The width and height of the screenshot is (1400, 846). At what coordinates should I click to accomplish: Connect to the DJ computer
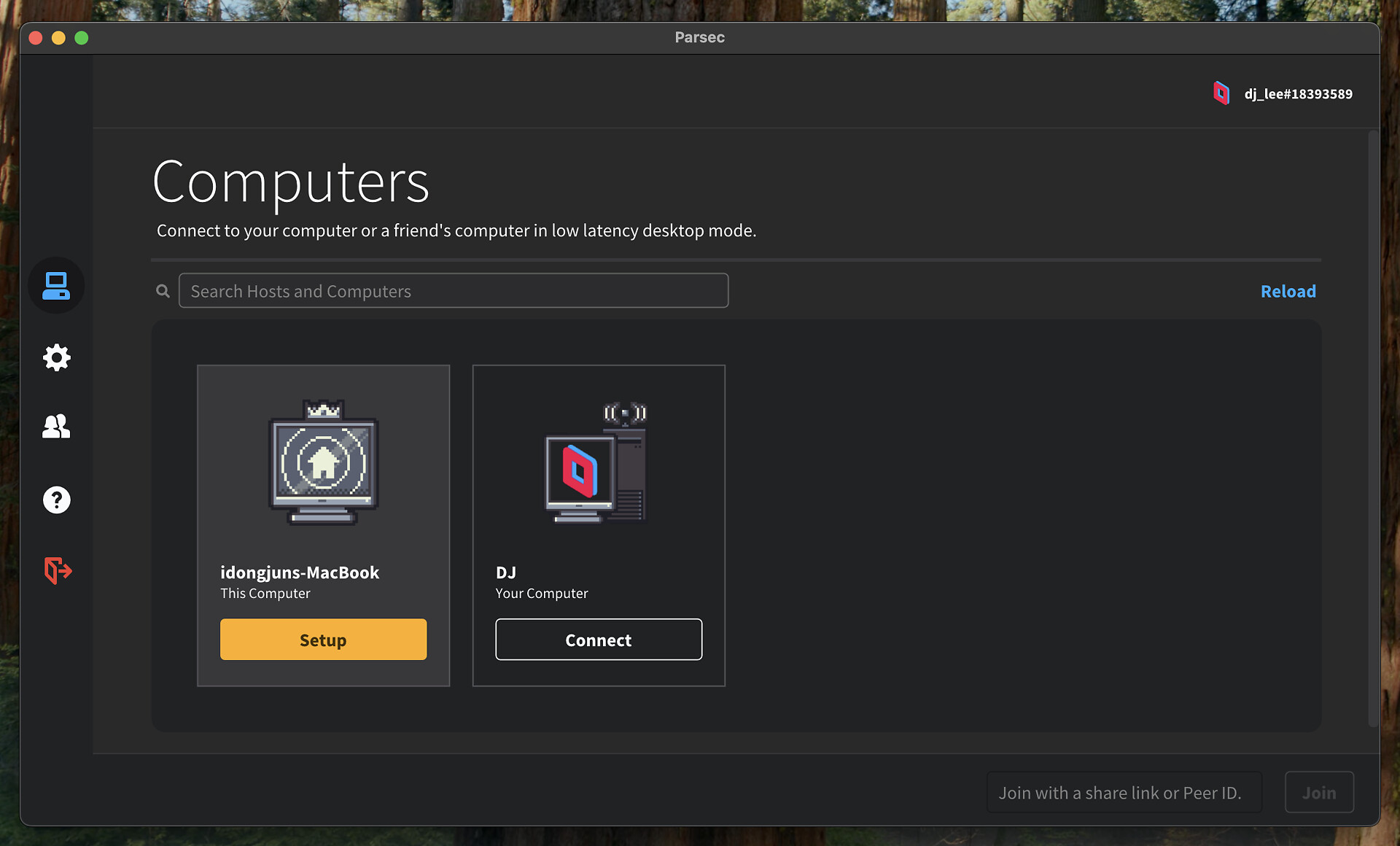(x=599, y=640)
